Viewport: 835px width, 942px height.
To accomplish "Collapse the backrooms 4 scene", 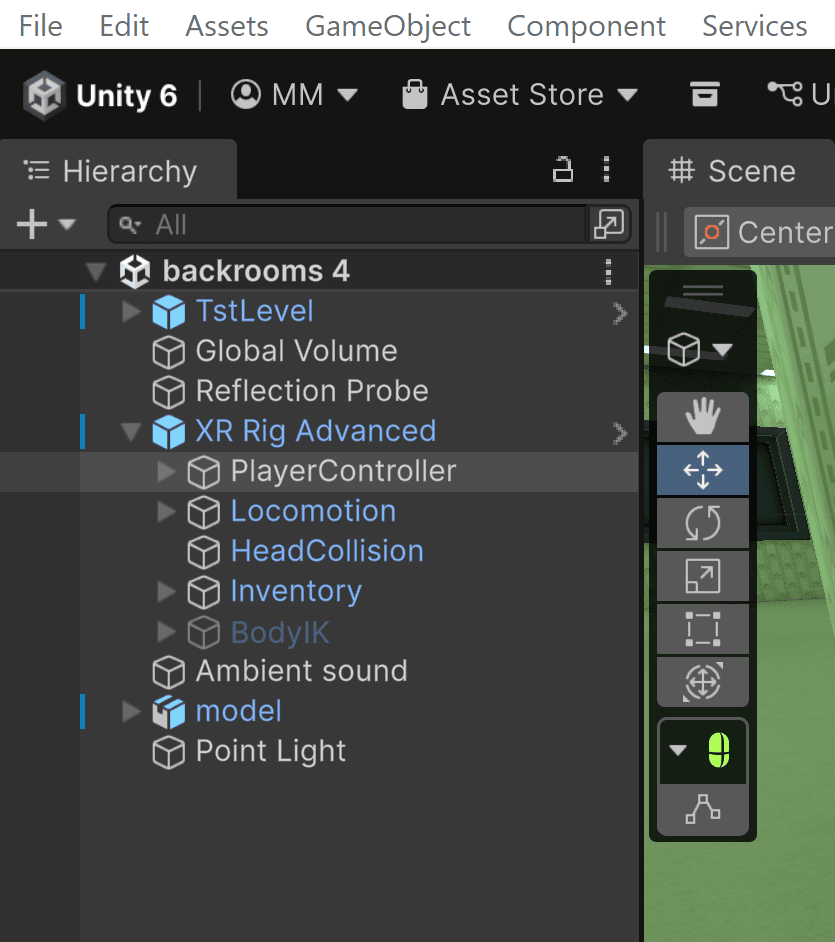I will pyautogui.click(x=96, y=271).
